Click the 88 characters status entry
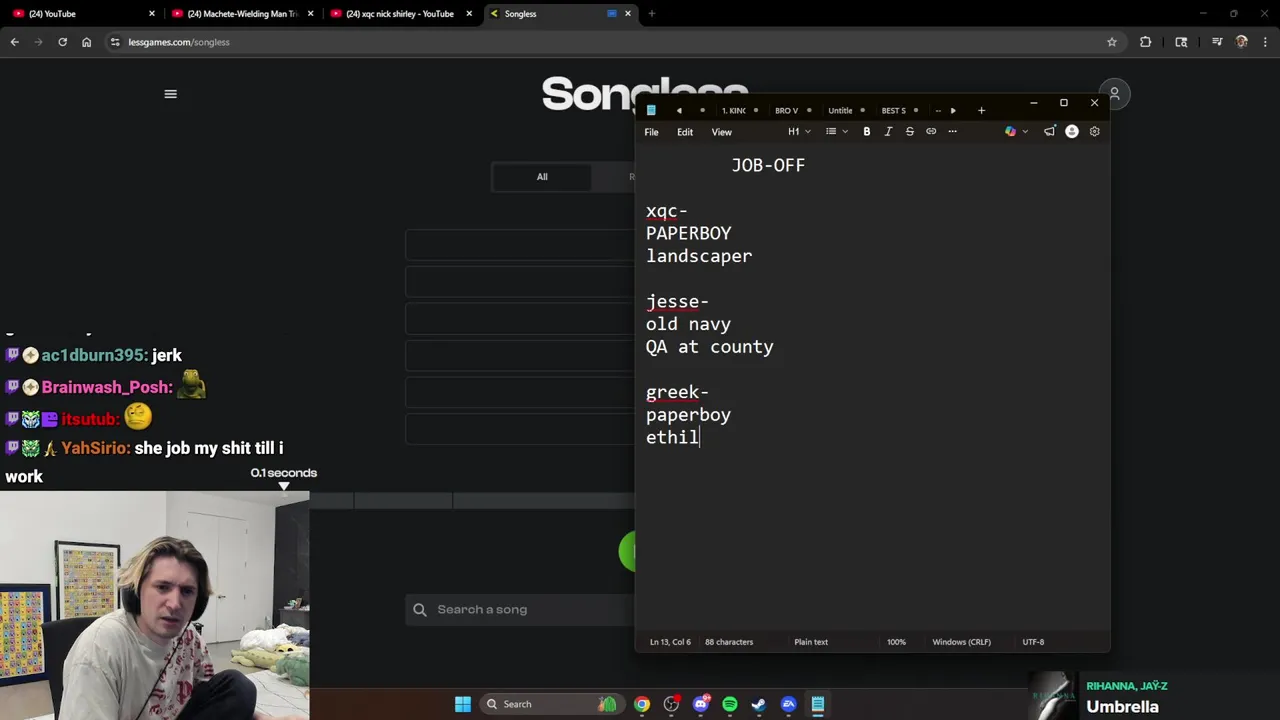1280x720 pixels. pos(729,642)
